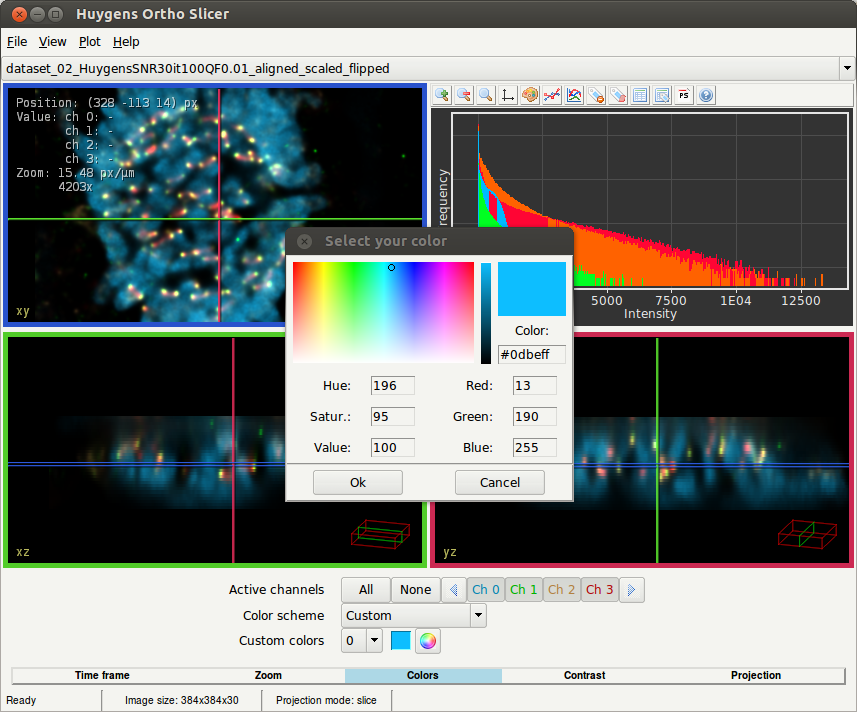This screenshot has height=712, width=857.
Task: Toggle the Ch 3 channel
Action: [599, 590]
